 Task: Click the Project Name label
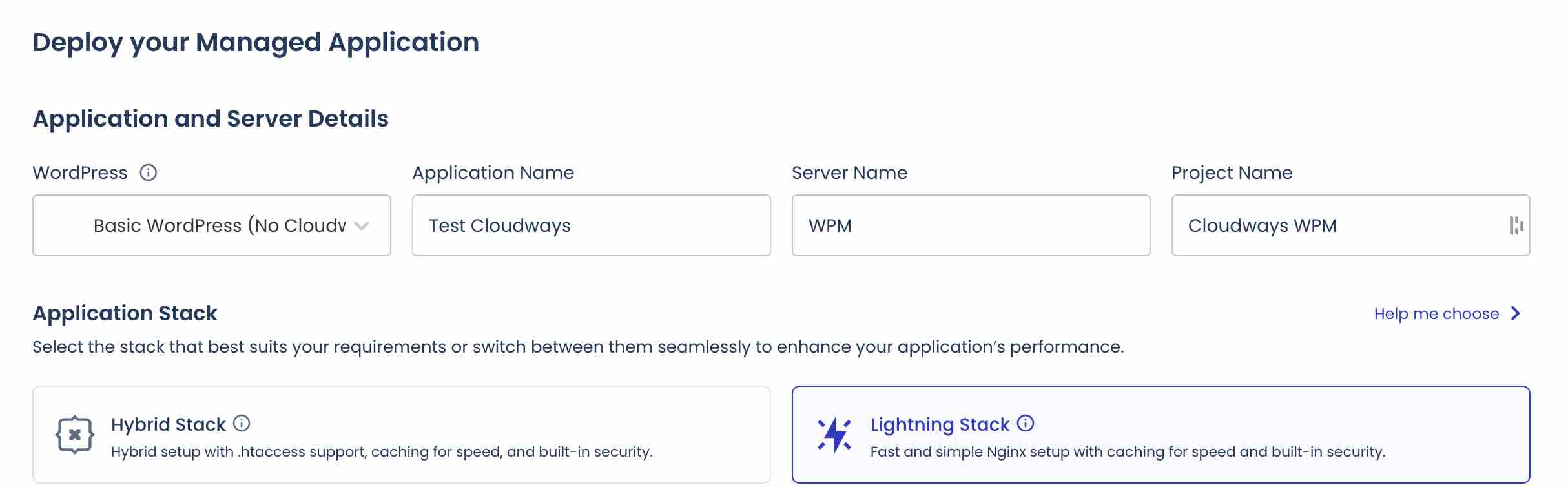1232,172
